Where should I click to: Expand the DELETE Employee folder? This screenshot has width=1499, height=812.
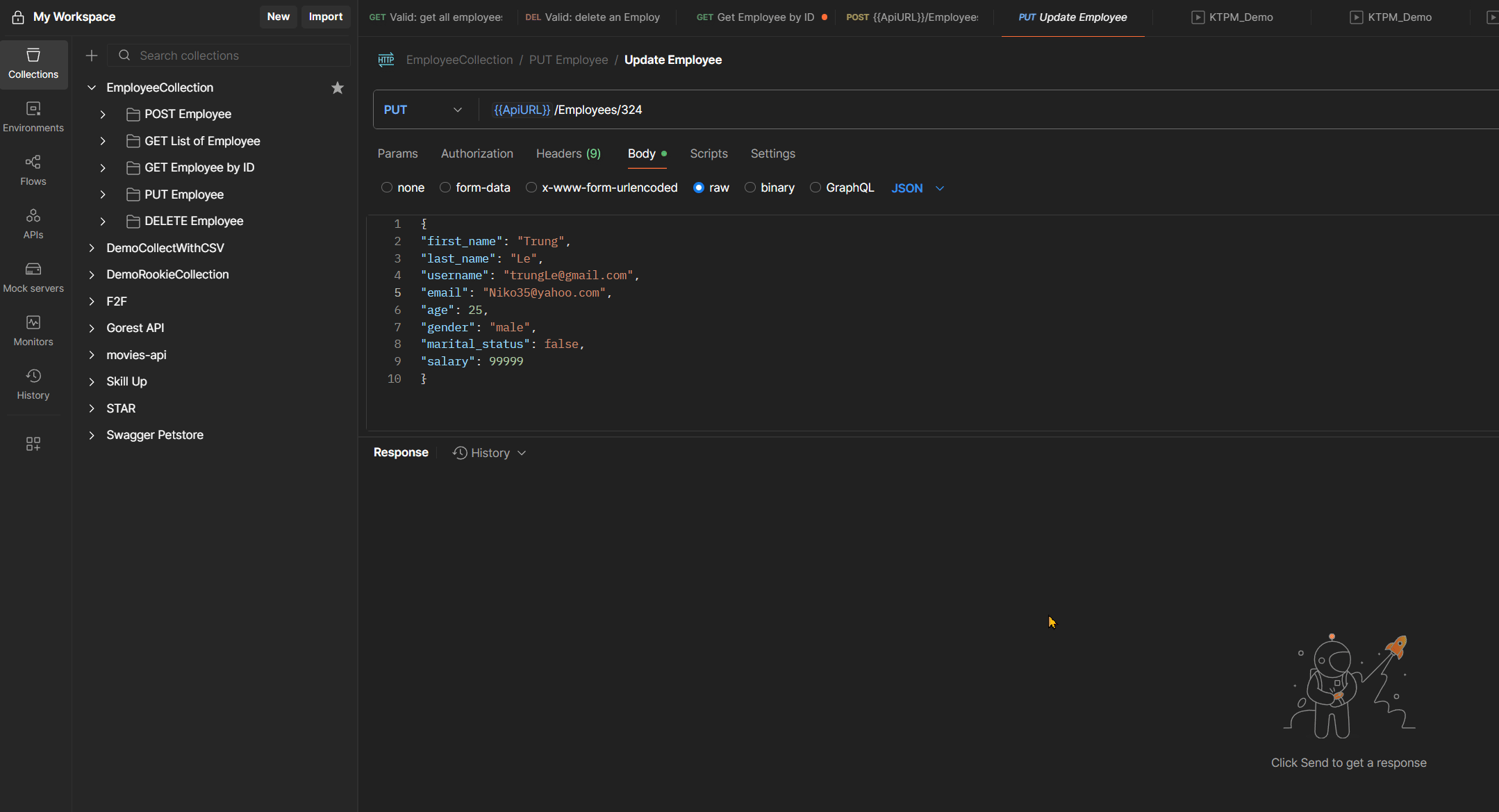click(x=103, y=222)
